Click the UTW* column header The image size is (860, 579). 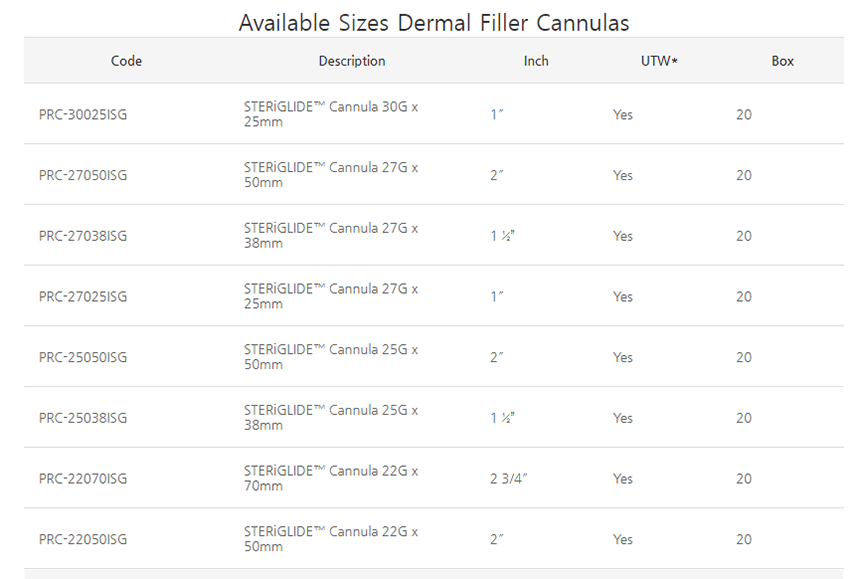(659, 61)
